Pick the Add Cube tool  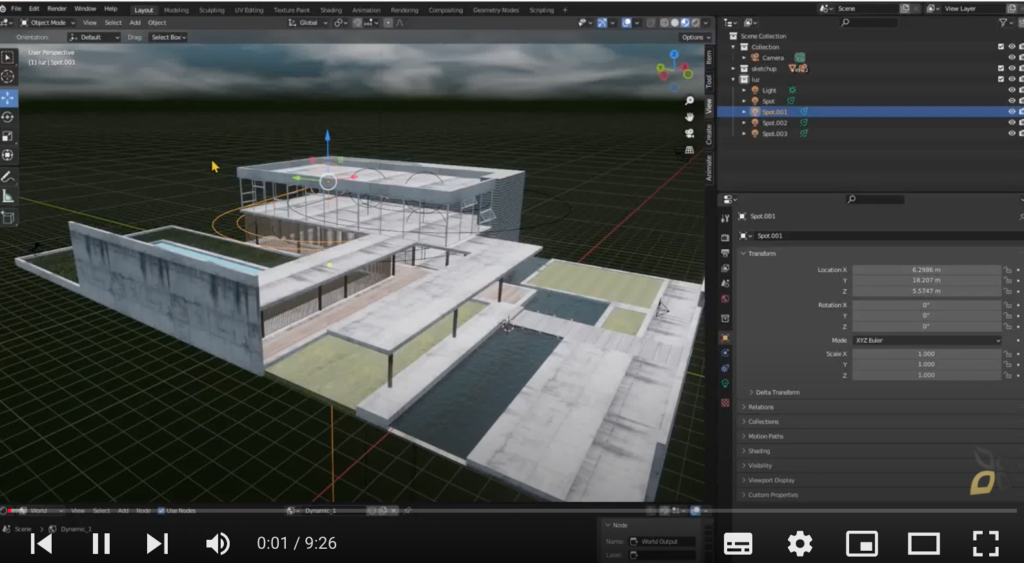pos(8,217)
